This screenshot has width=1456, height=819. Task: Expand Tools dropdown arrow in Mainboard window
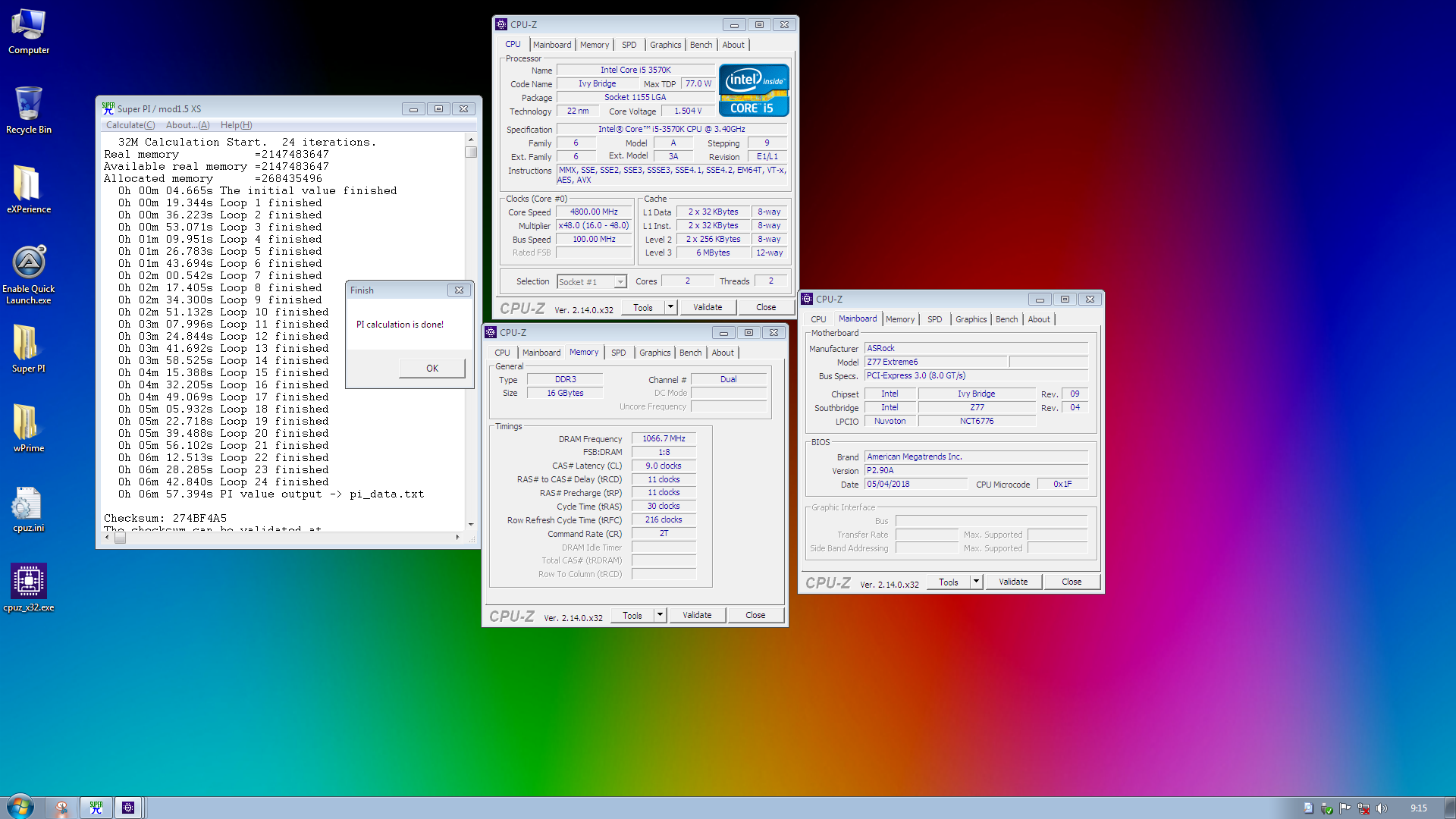click(x=976, y=582)
